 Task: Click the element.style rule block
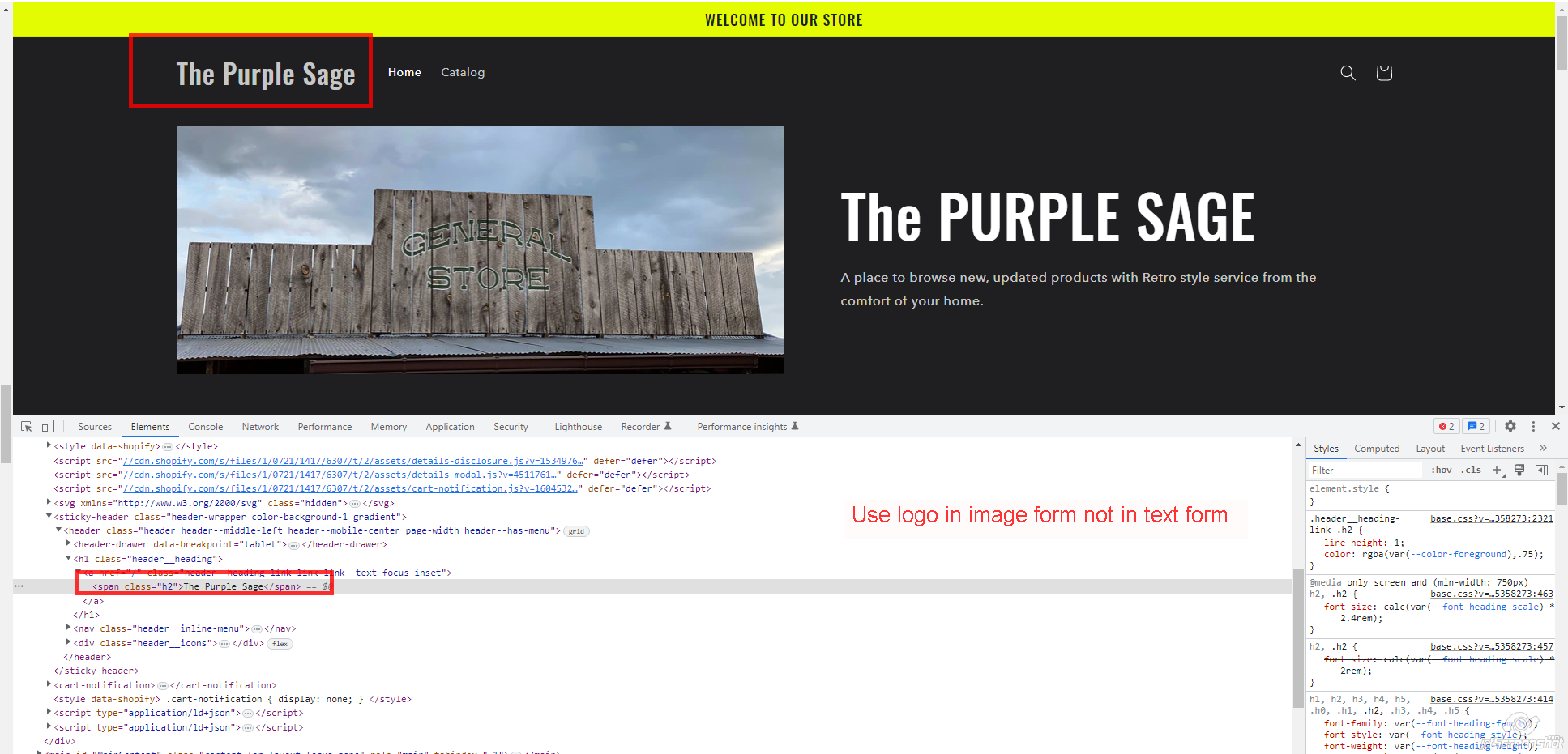(1432, 495)
